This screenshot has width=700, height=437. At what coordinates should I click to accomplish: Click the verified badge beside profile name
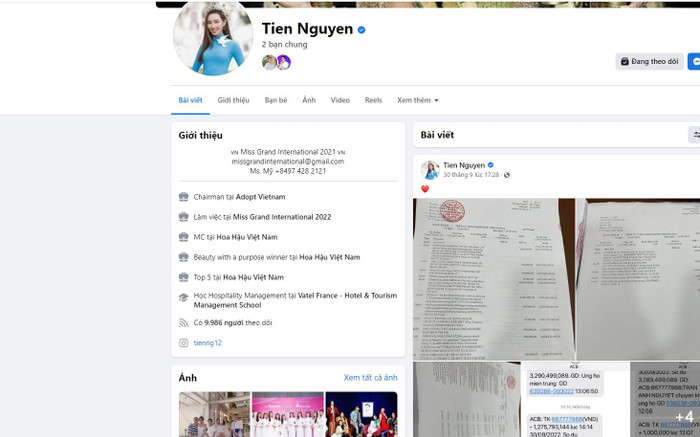362,30
